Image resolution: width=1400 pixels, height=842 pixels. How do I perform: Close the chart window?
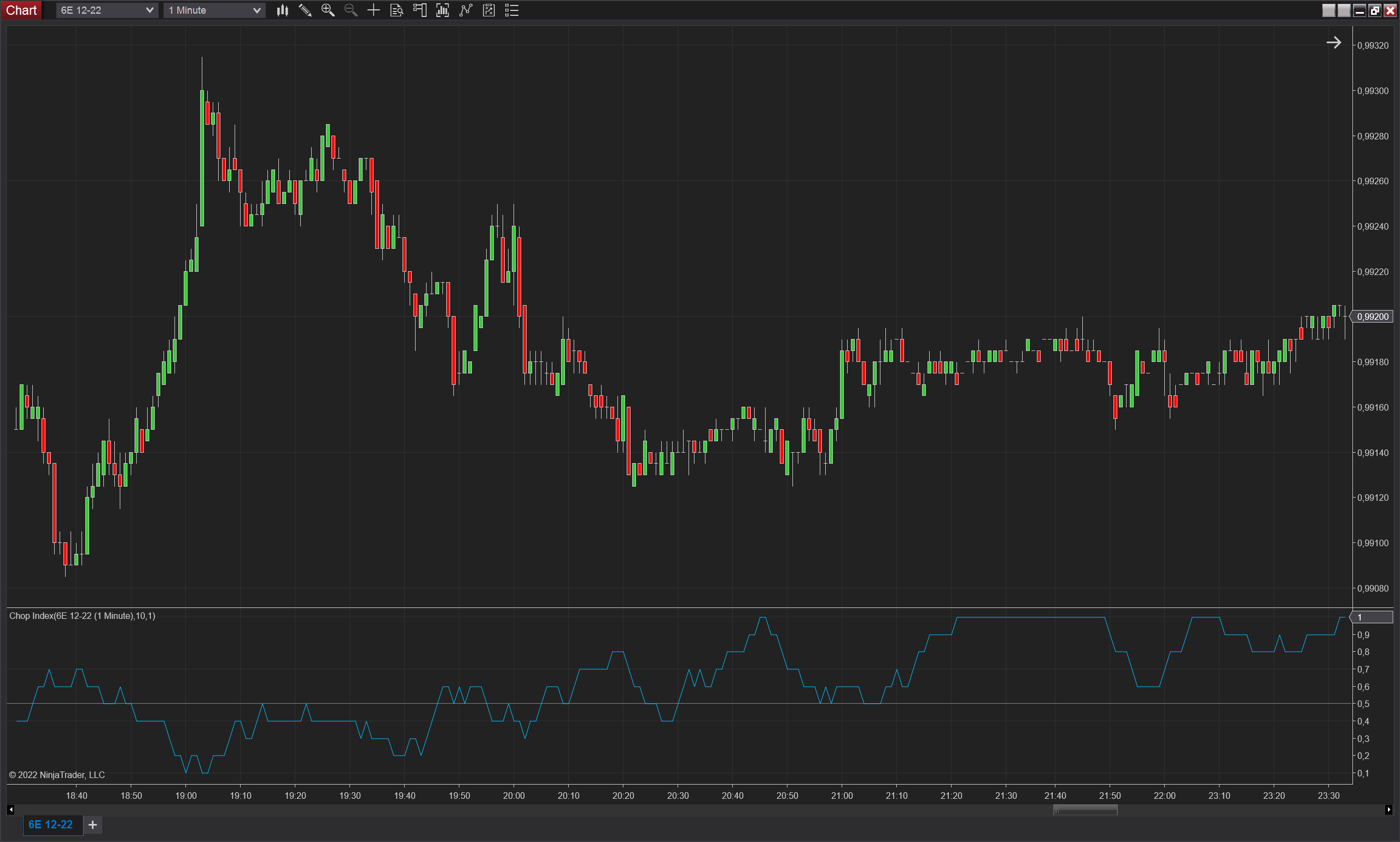tap(1390, 10)
